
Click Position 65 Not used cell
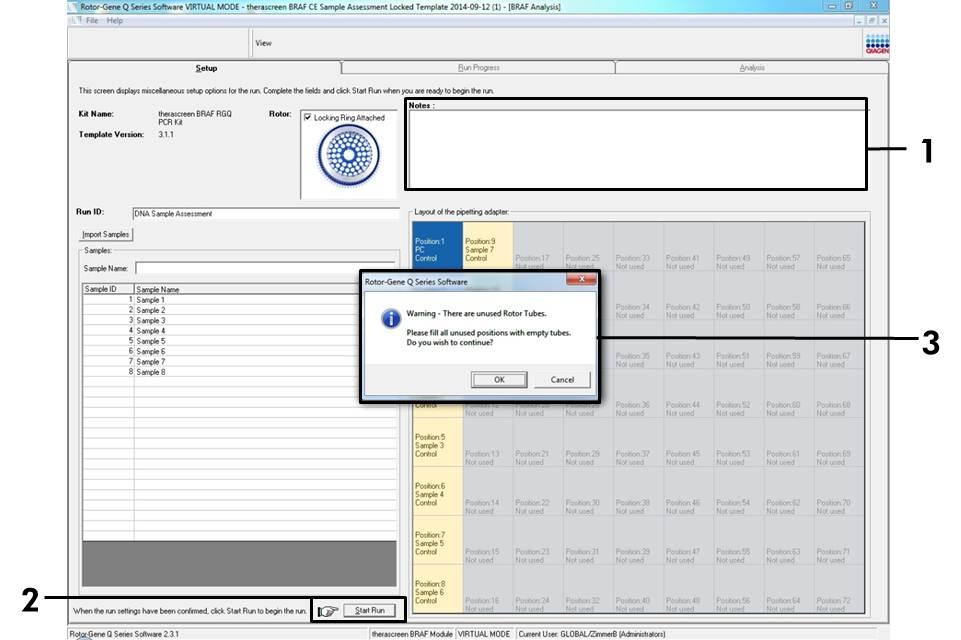click(838, 246)
